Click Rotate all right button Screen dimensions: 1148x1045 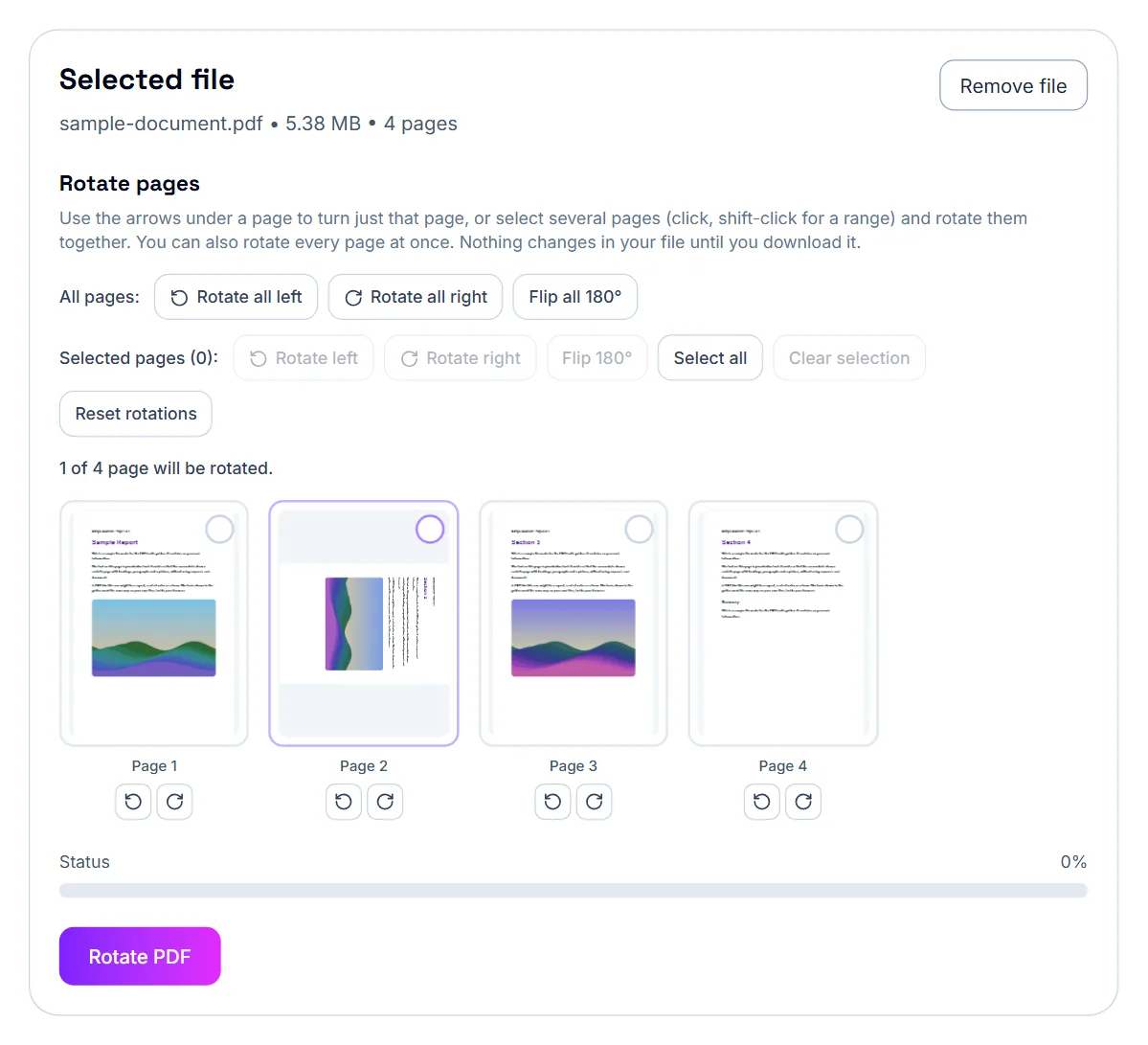[x=416, y=297]
